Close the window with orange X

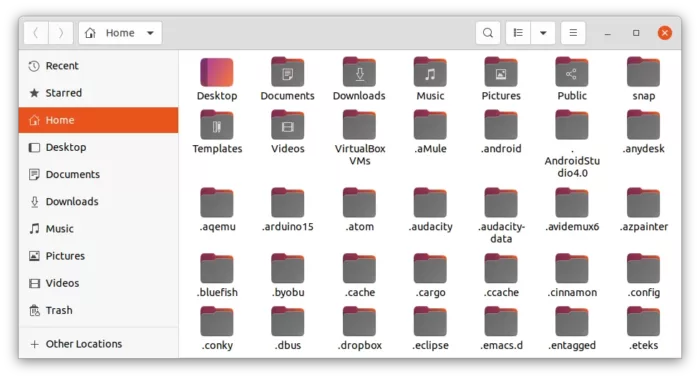(x=665, y=33)
